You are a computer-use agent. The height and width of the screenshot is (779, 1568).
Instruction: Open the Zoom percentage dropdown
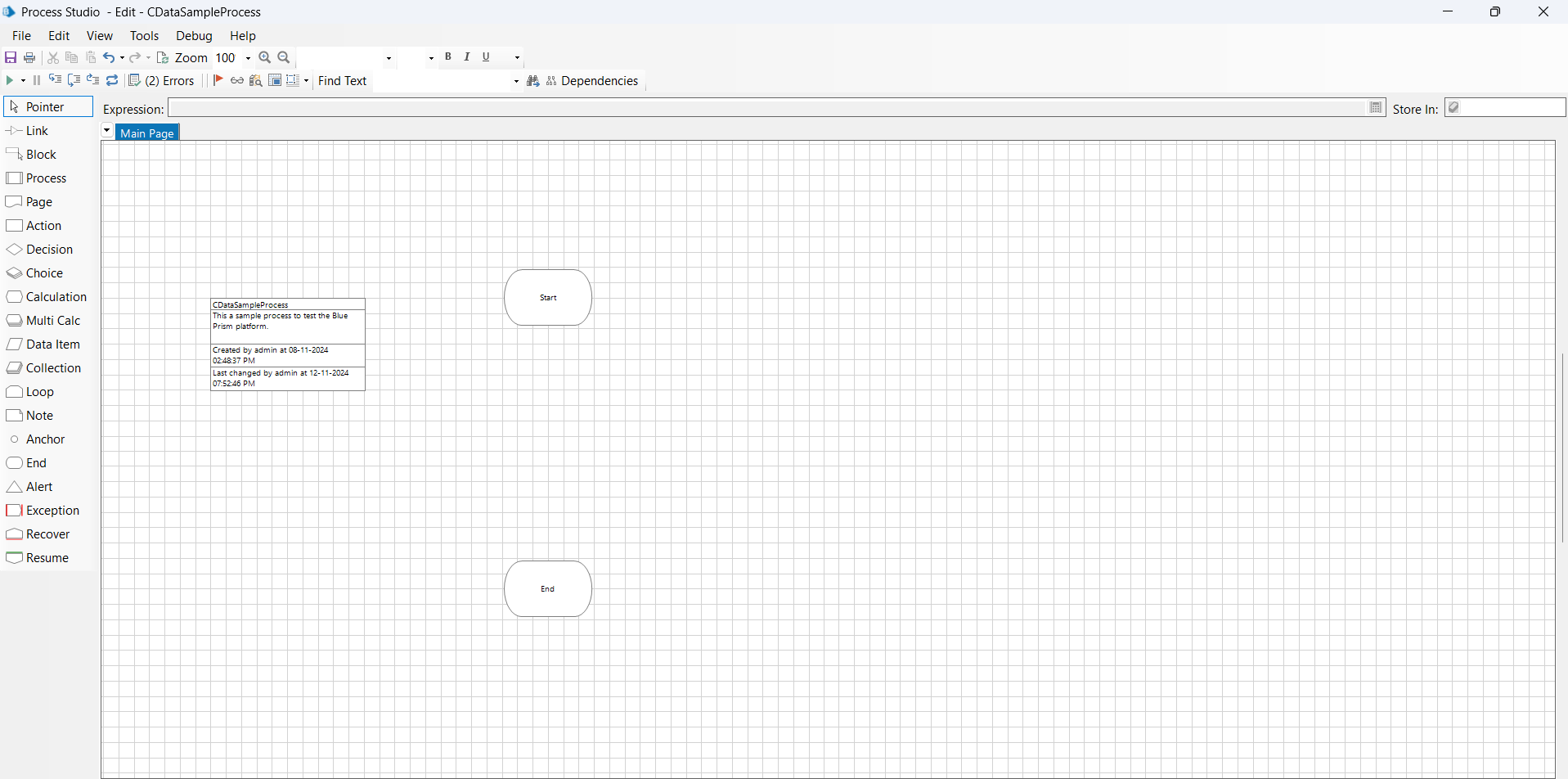click(248, 58)
